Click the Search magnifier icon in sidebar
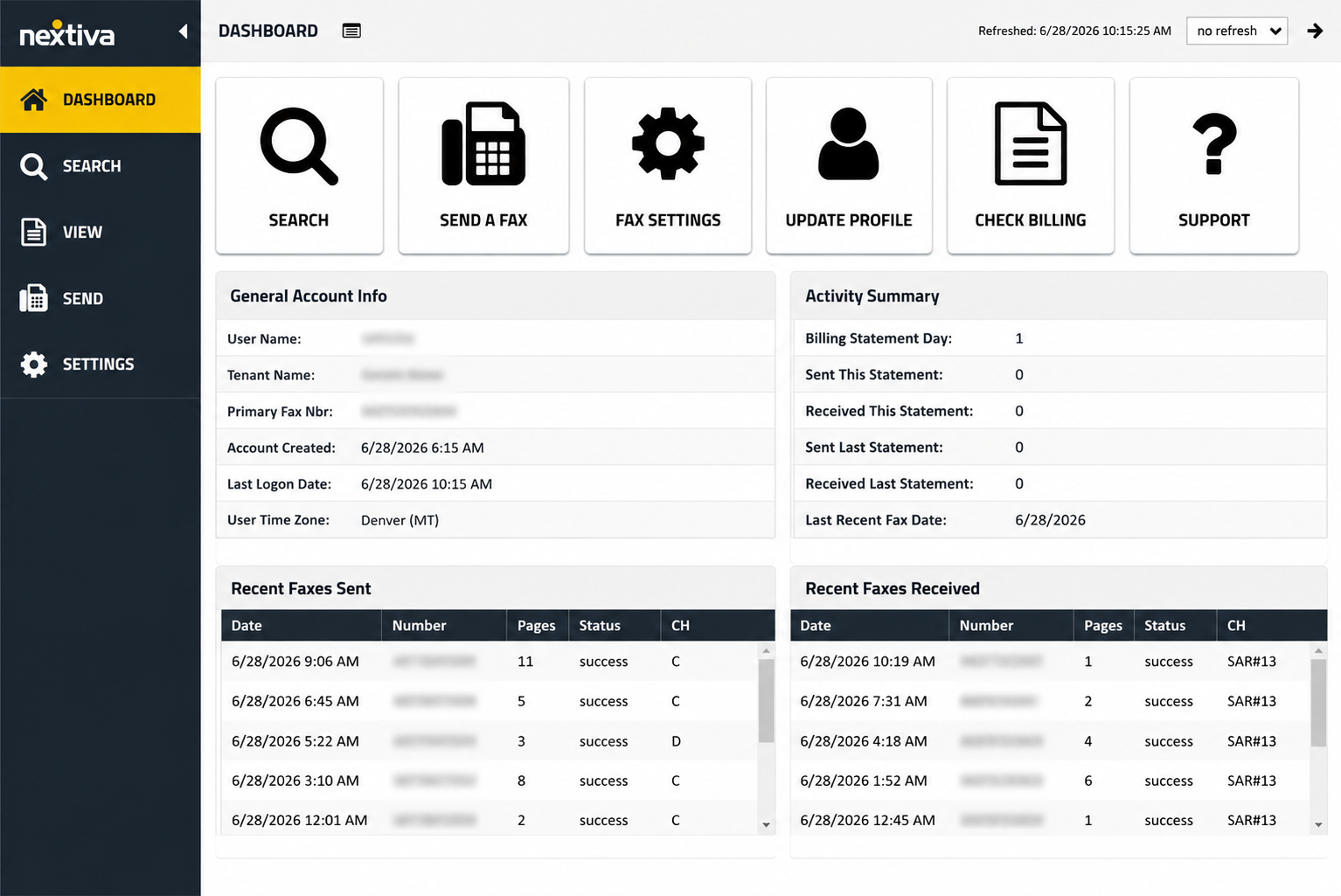The height and width of the screenshot is (896, 1341). click(x=34, y=166)
